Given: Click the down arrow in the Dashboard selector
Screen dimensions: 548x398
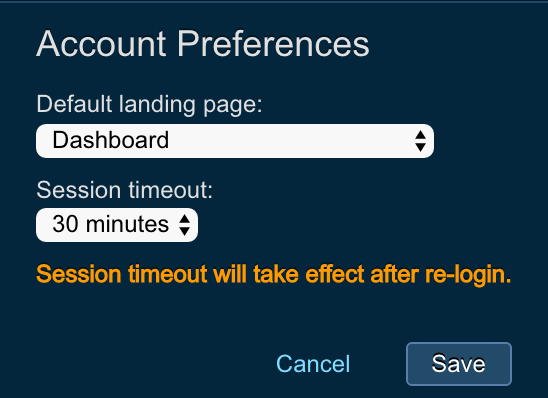Looking at the screenshot, I should click(x=420, y=147).
